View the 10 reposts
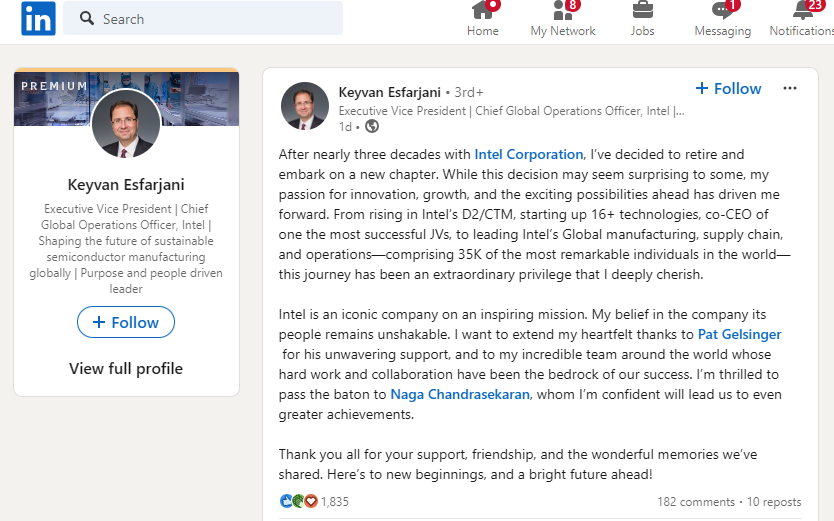Image resolution: width=834 pixels, height=521 pixels. [774, 501]
